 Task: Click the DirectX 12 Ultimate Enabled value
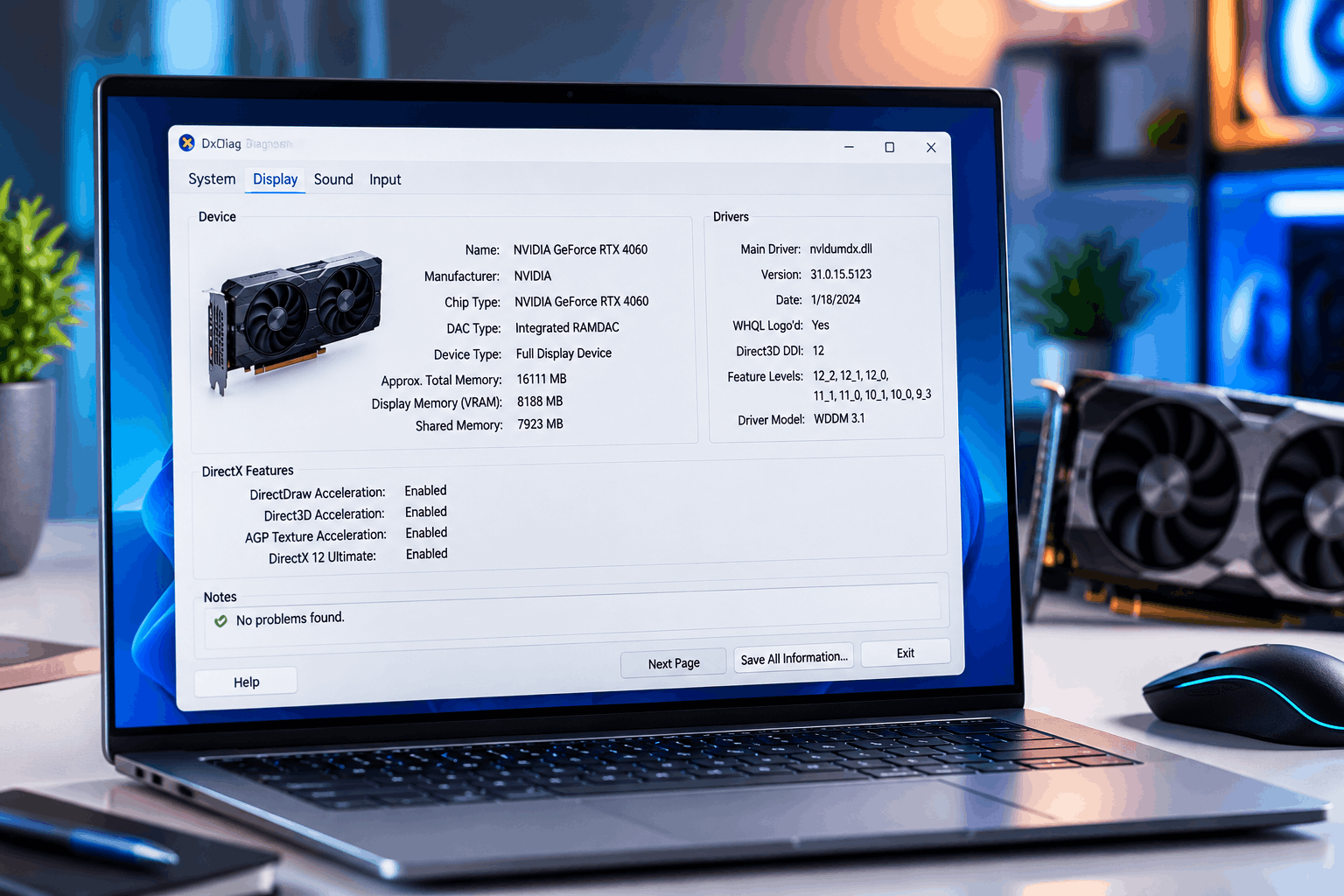pyautogui.click(x=426, y=554)
